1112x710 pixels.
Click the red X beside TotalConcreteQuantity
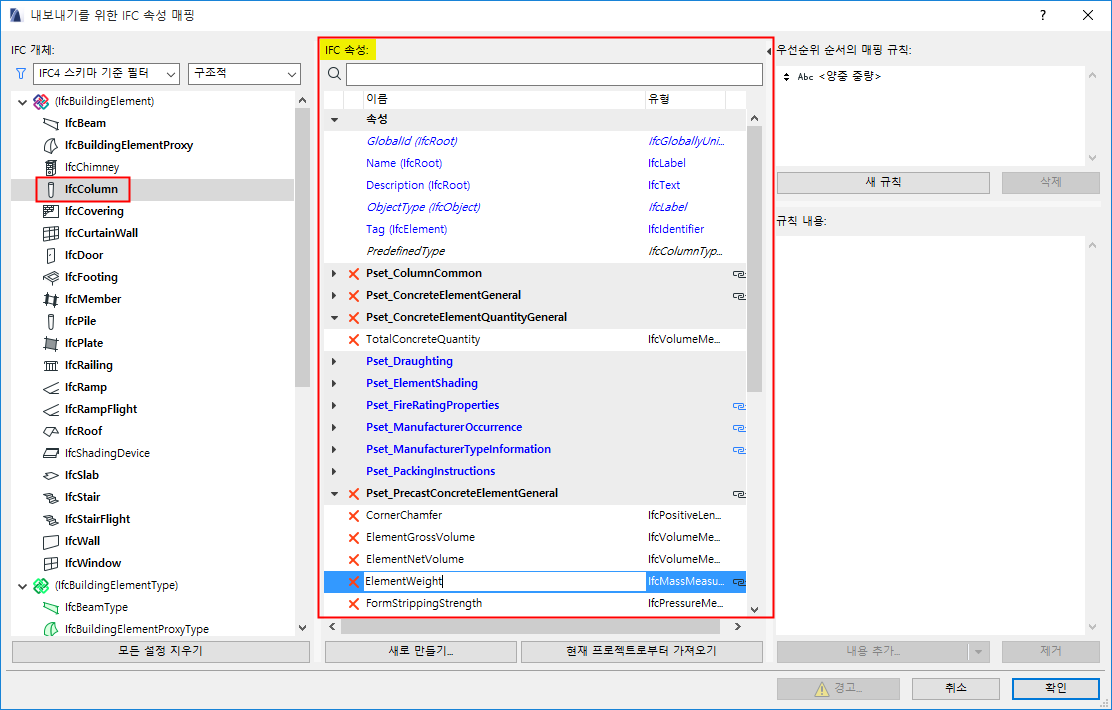(354, 340)
